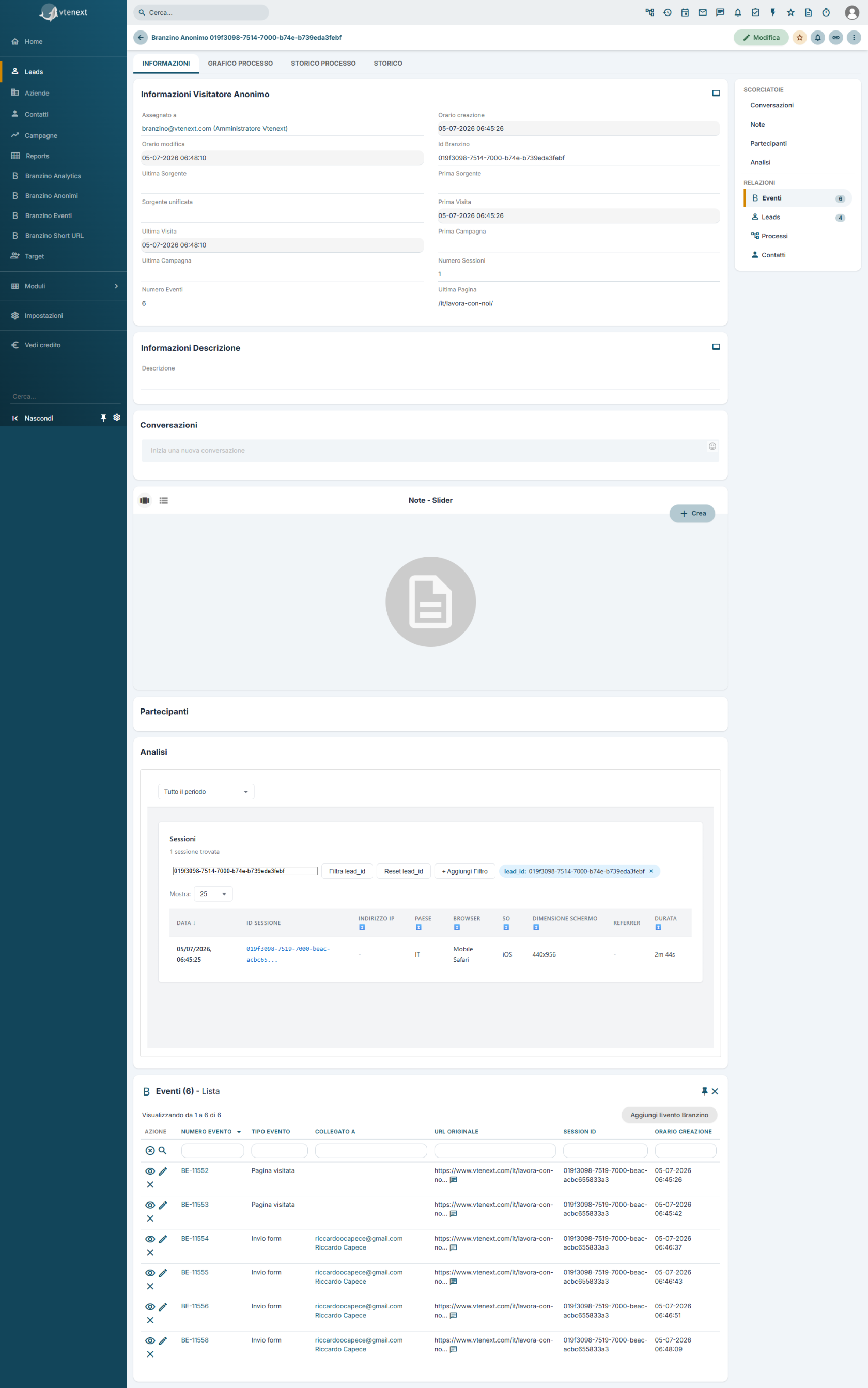Pin the Eventi related list panel

coord(704,1091)
